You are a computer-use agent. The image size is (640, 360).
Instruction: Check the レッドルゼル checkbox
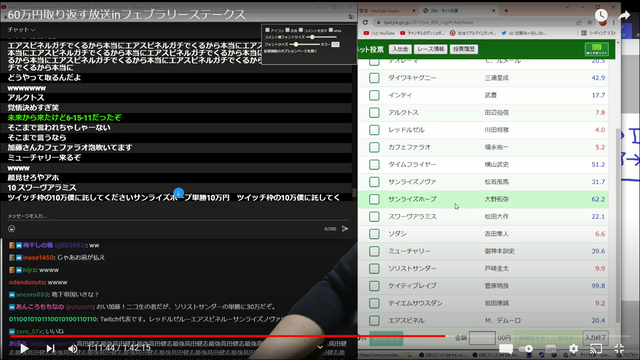tap(374, 130)
